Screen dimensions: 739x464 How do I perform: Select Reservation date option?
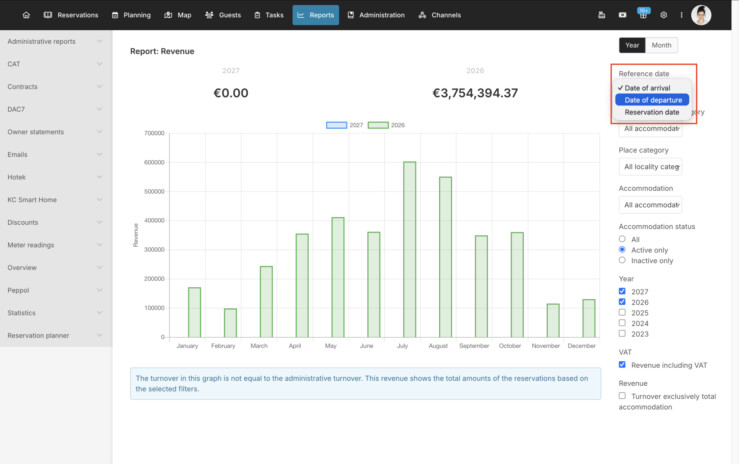[652, 112]
